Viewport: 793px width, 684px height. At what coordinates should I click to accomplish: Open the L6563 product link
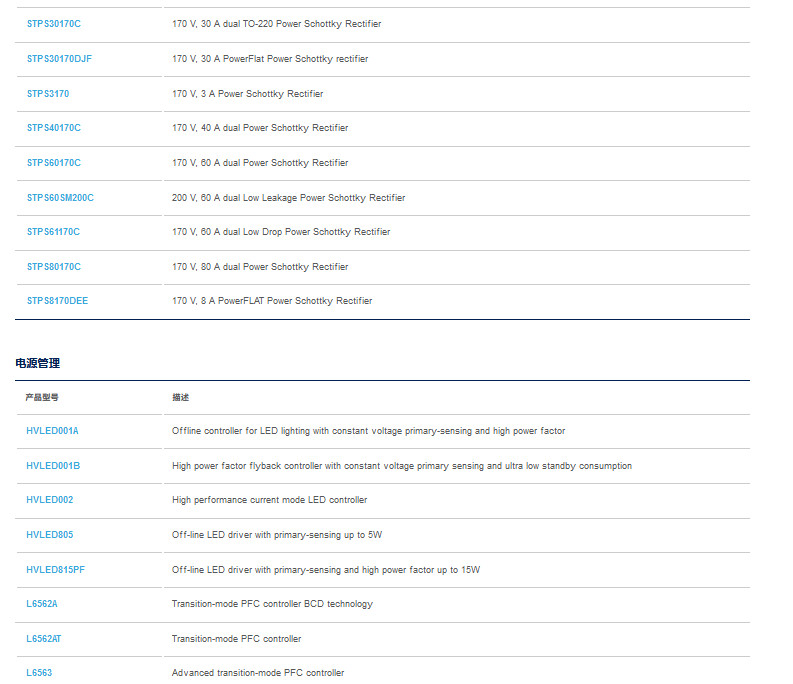pyautogui.click(x=39, y=672)
